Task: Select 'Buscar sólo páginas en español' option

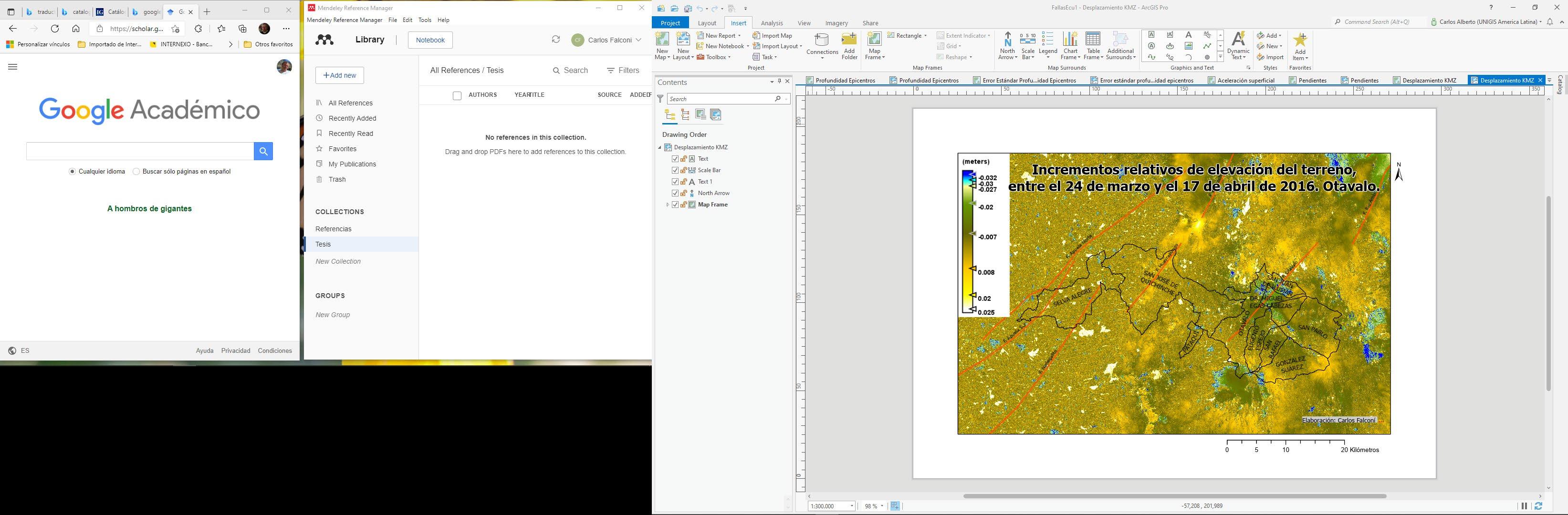Action: coord(136,172)
